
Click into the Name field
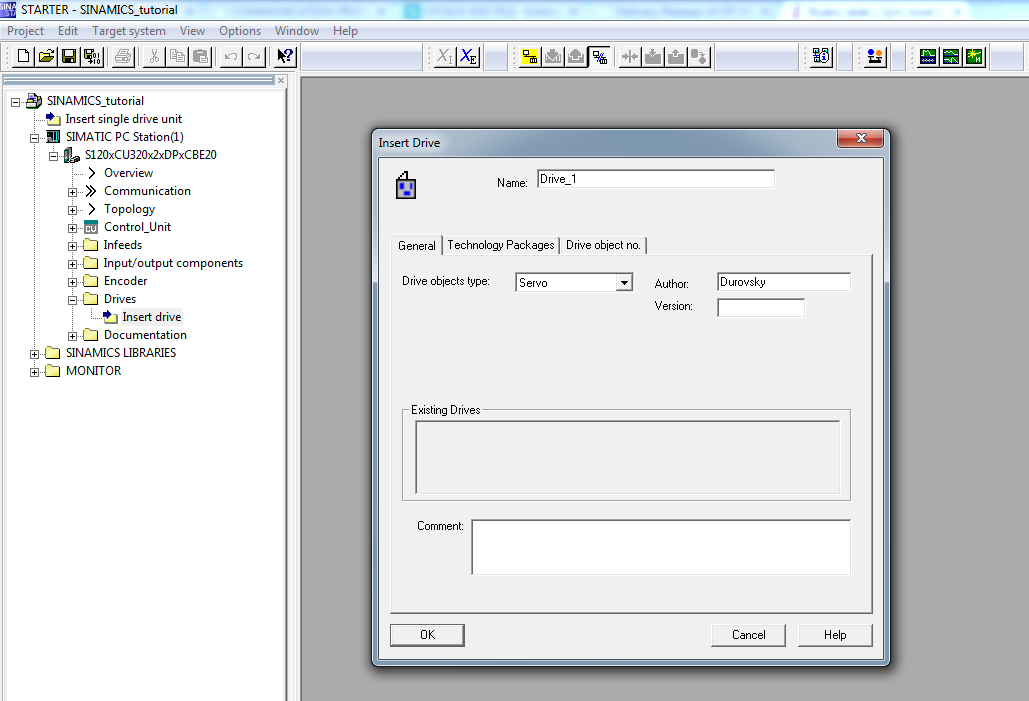click(656, 179)
